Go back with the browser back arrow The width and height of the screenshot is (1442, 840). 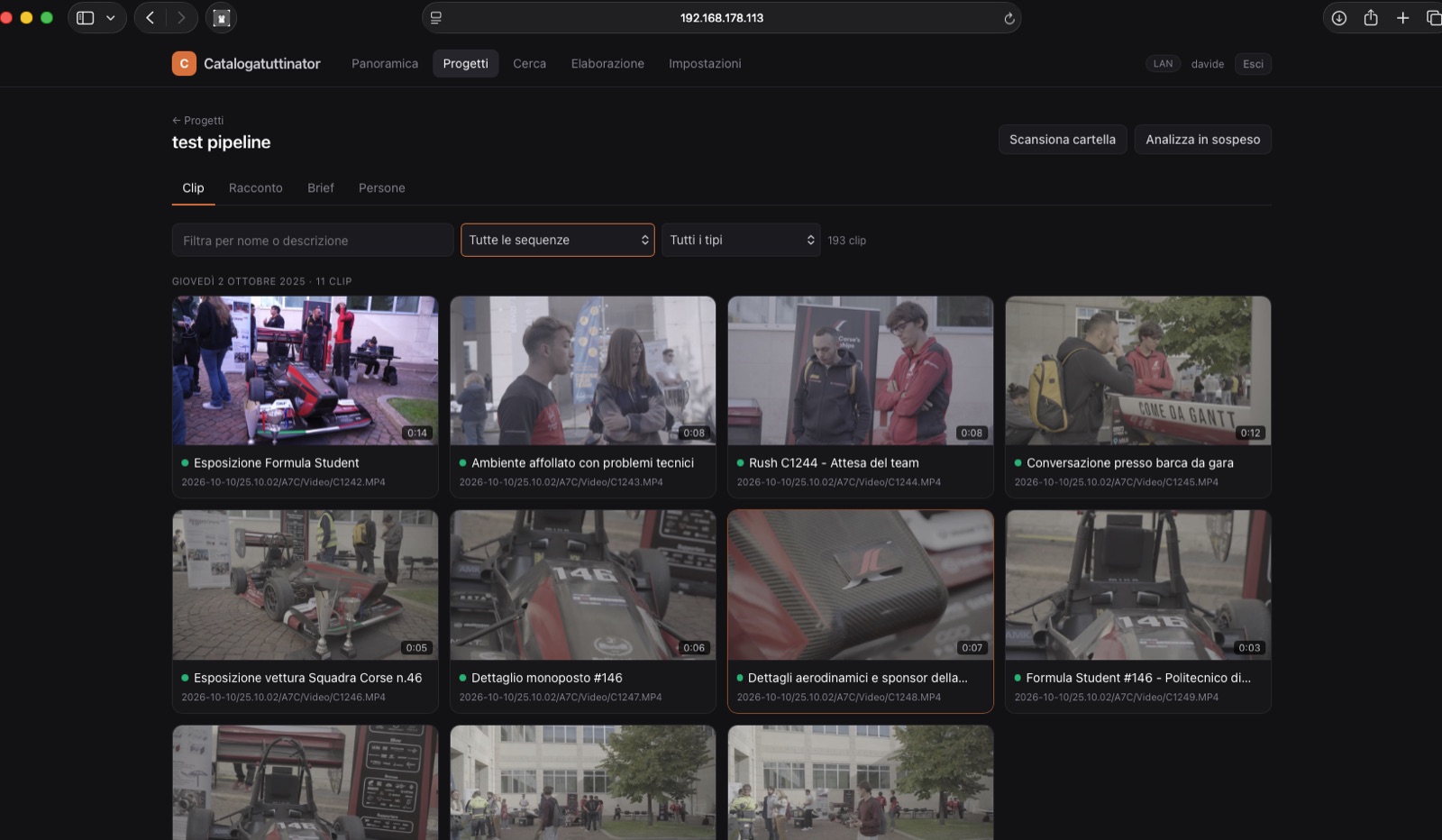tap(151, 17)
